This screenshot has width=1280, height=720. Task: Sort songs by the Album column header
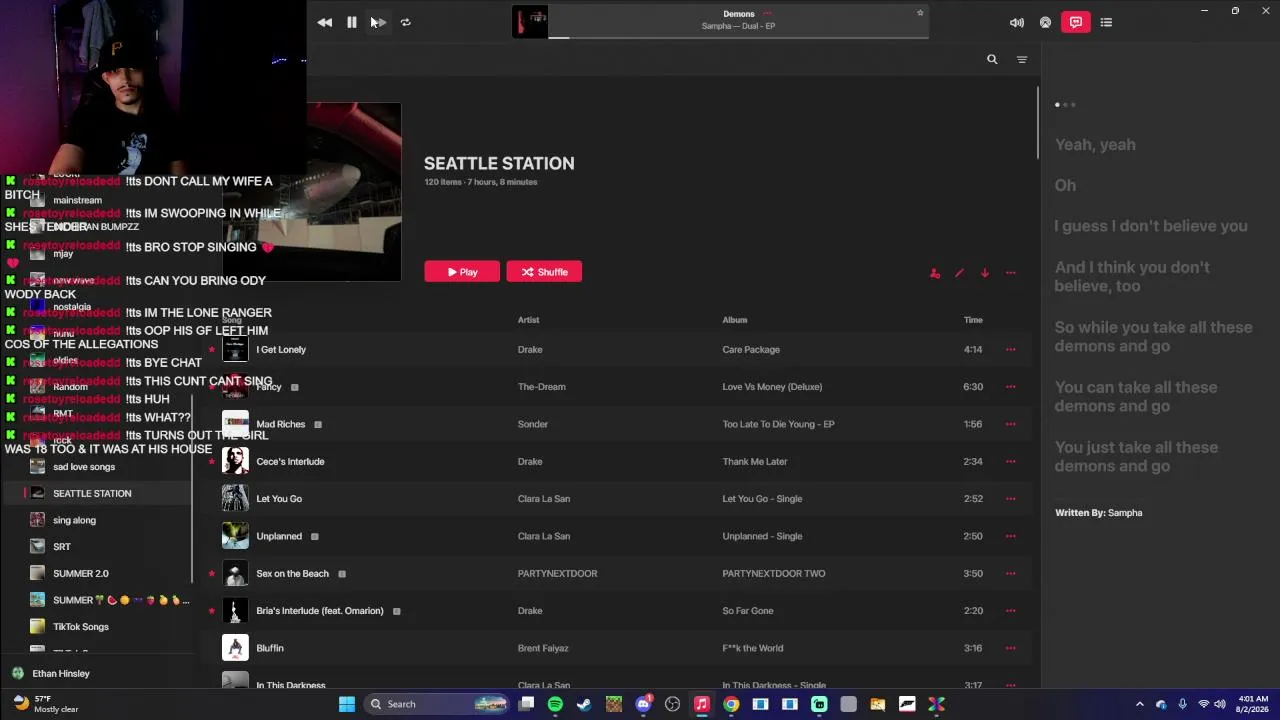pyautogui.click(x=735, y=320)
